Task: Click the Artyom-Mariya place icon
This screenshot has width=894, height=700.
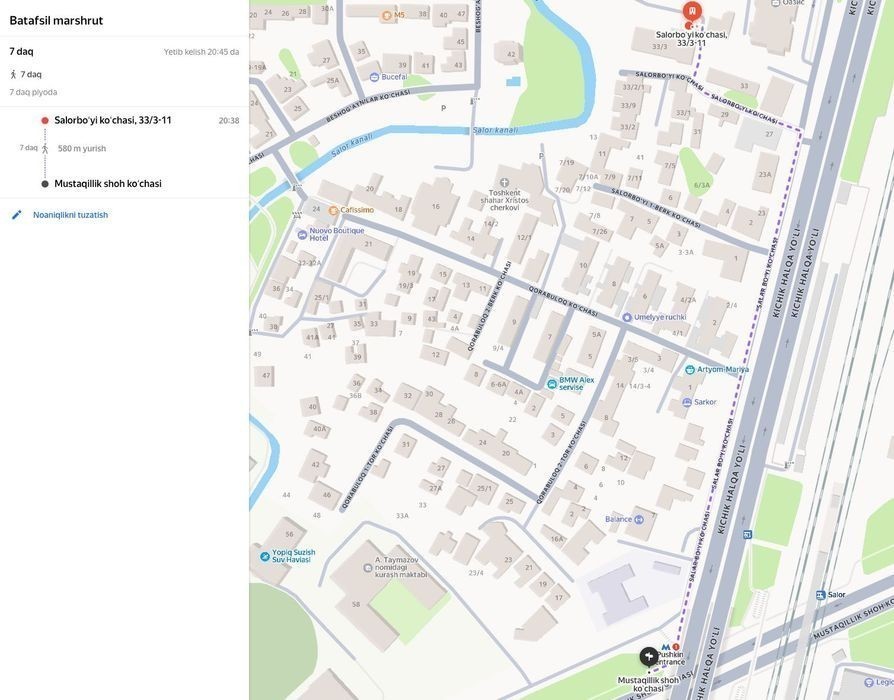Action: (x=690, y=369)
